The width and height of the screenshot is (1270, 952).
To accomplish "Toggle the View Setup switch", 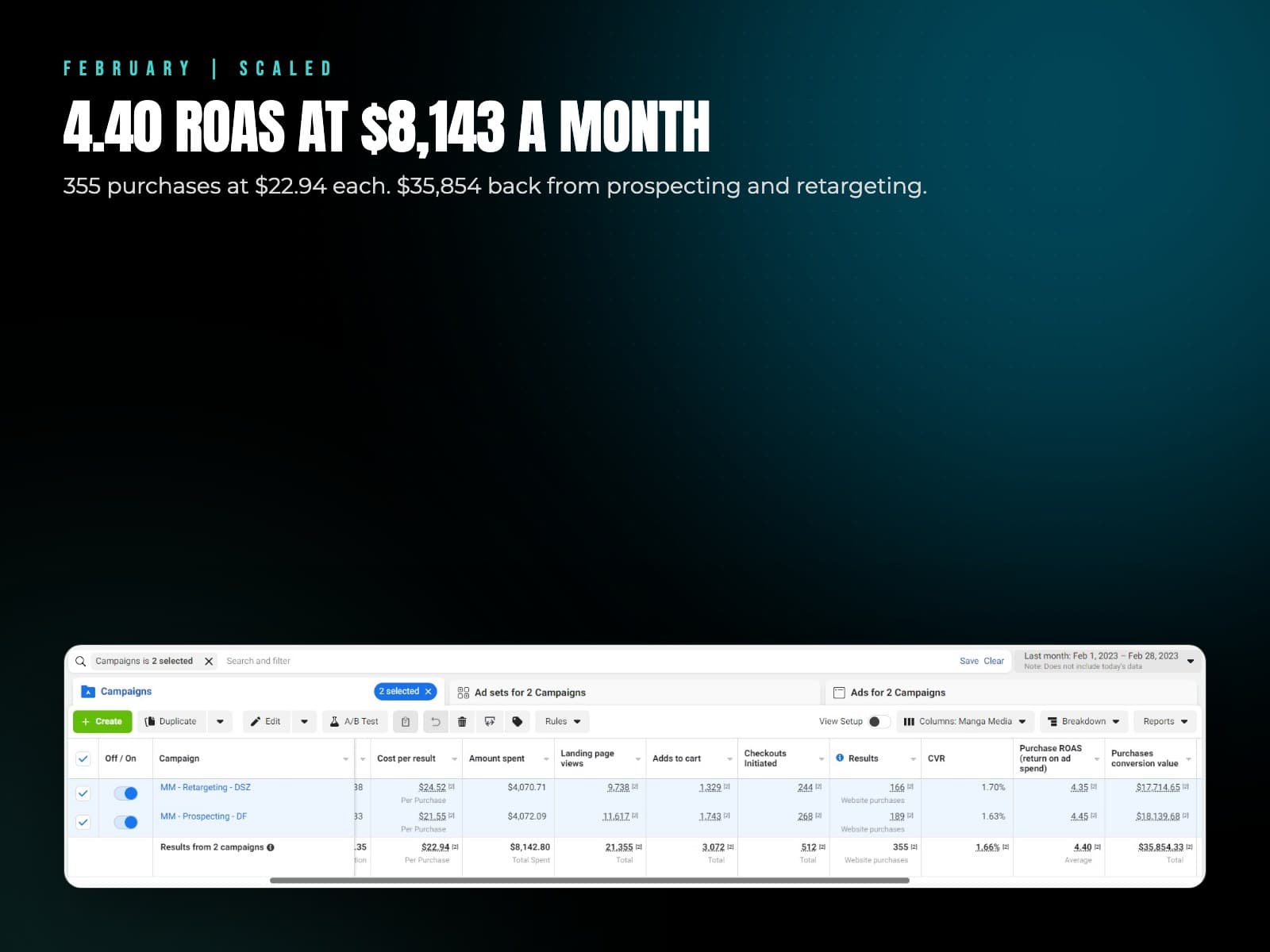I will click(x=878, y=721).
